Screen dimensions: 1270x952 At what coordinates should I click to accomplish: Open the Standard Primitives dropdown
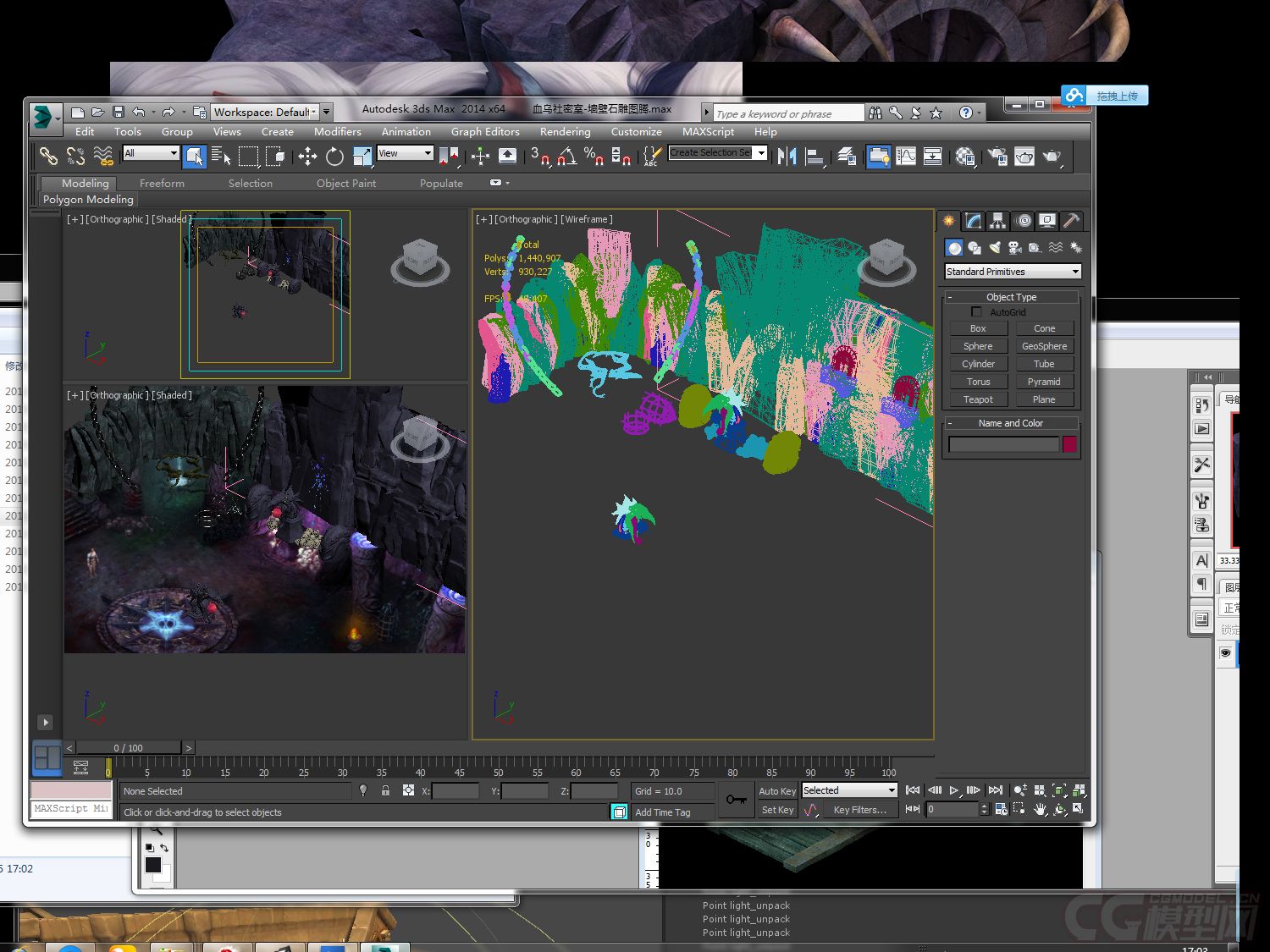tap(1013, 272)
